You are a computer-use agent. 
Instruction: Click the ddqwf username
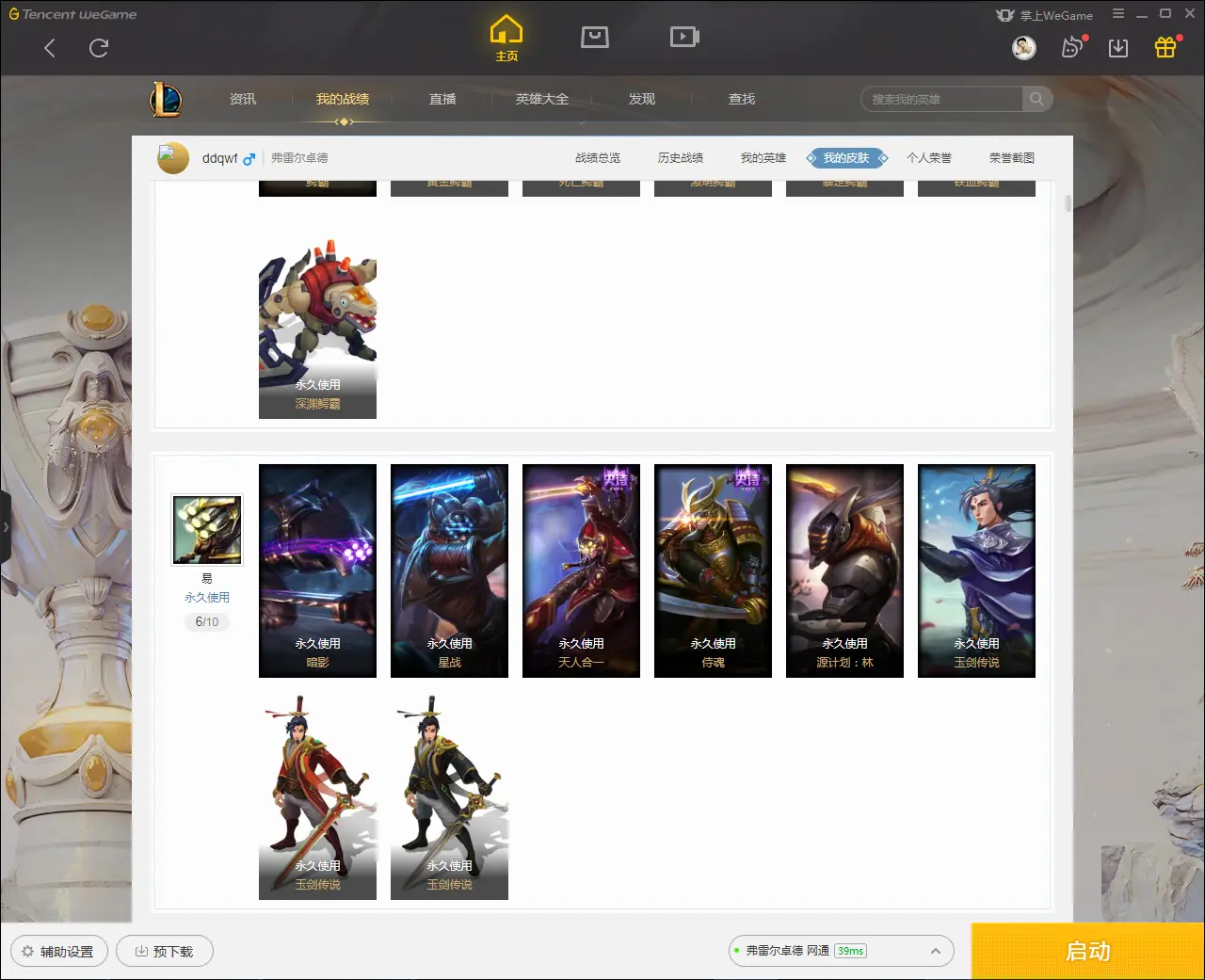[220, 158]
